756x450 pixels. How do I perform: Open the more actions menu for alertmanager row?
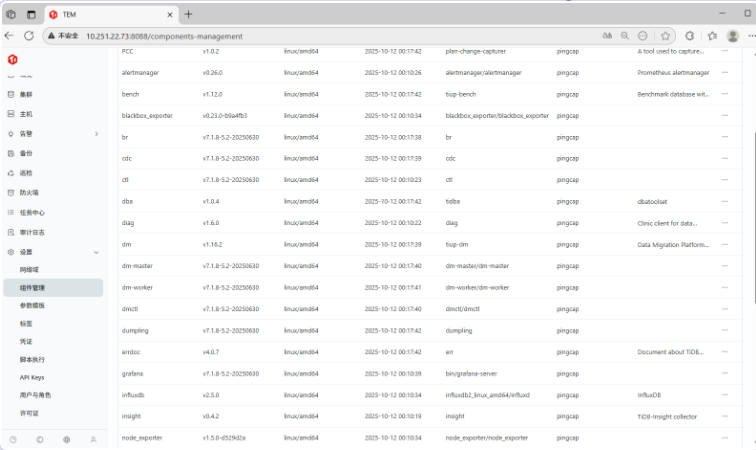coord(725,72)
